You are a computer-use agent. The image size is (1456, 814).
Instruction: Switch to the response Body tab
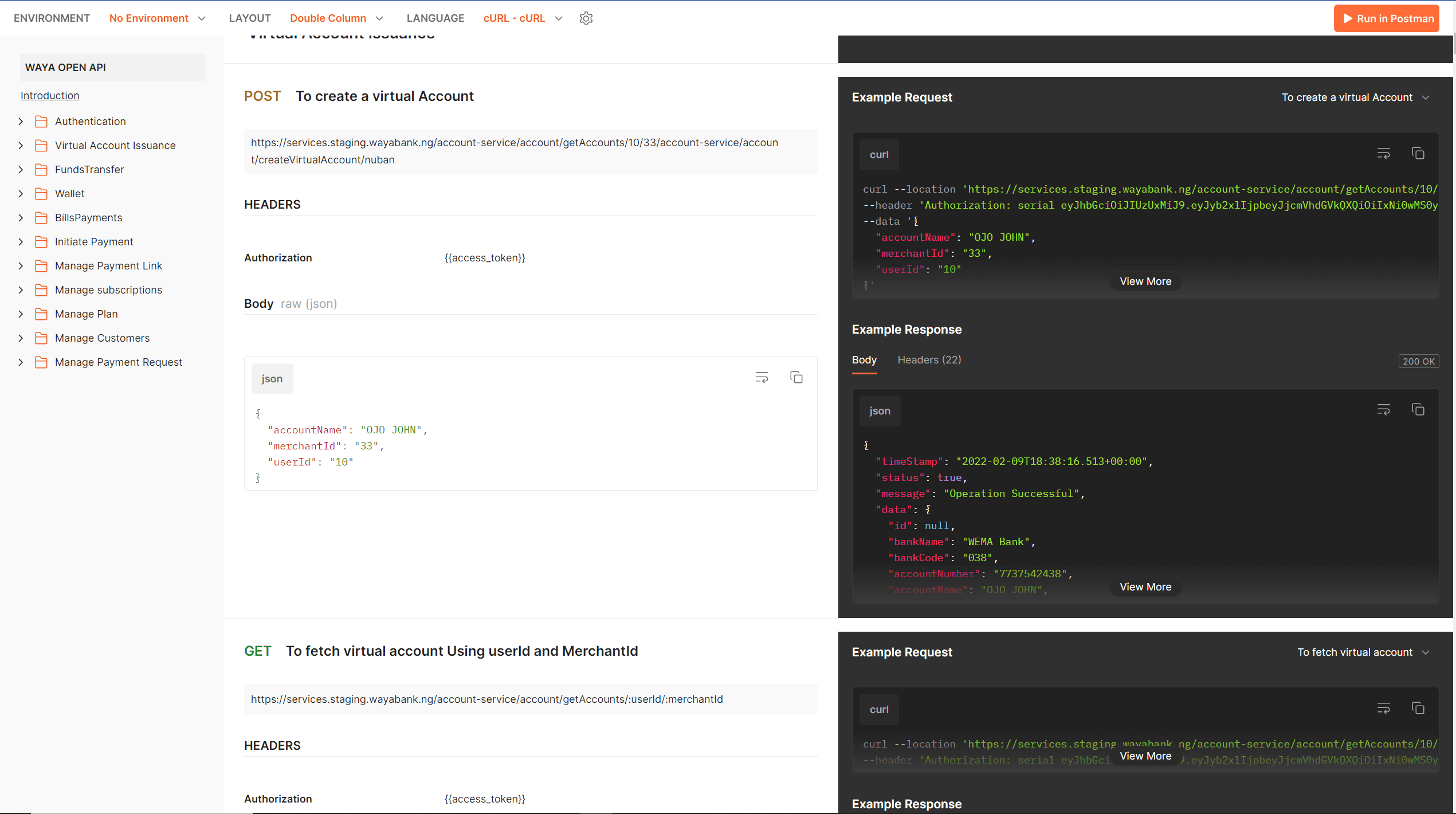coord(864,360)
